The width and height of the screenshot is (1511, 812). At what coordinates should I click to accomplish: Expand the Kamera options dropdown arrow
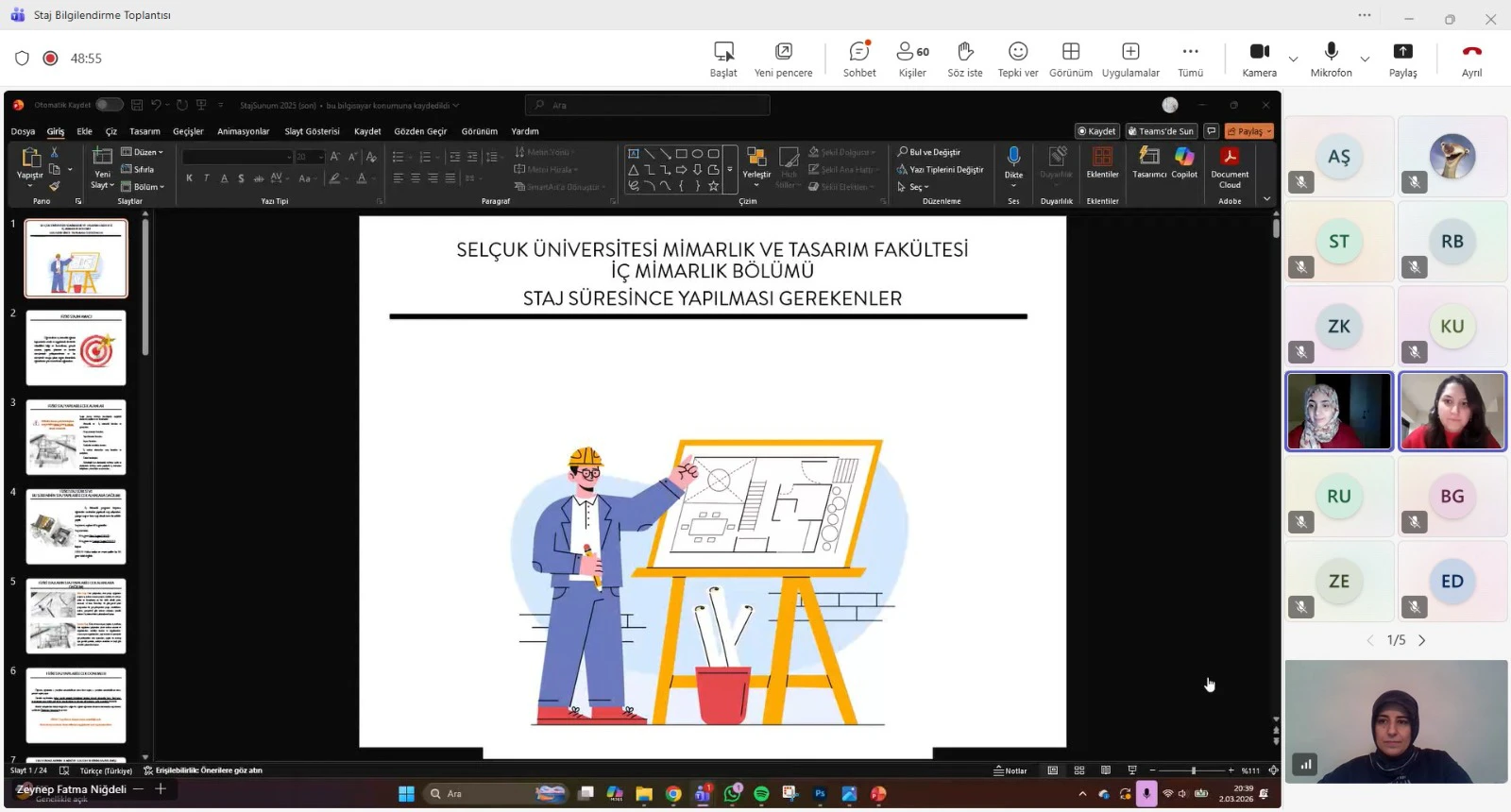(x=1293, y=59)
